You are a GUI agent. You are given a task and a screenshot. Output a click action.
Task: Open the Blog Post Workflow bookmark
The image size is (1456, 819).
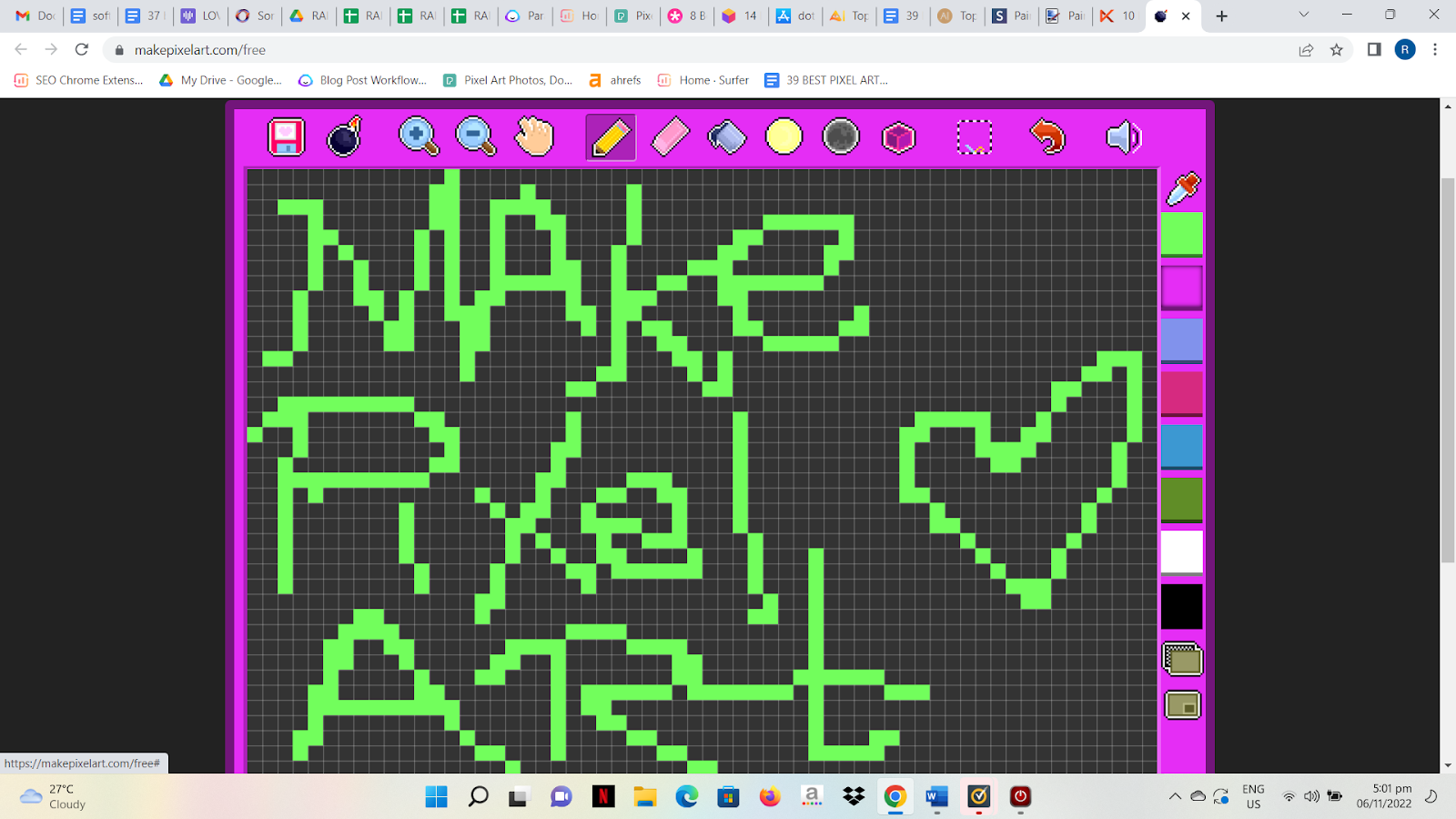362,80
